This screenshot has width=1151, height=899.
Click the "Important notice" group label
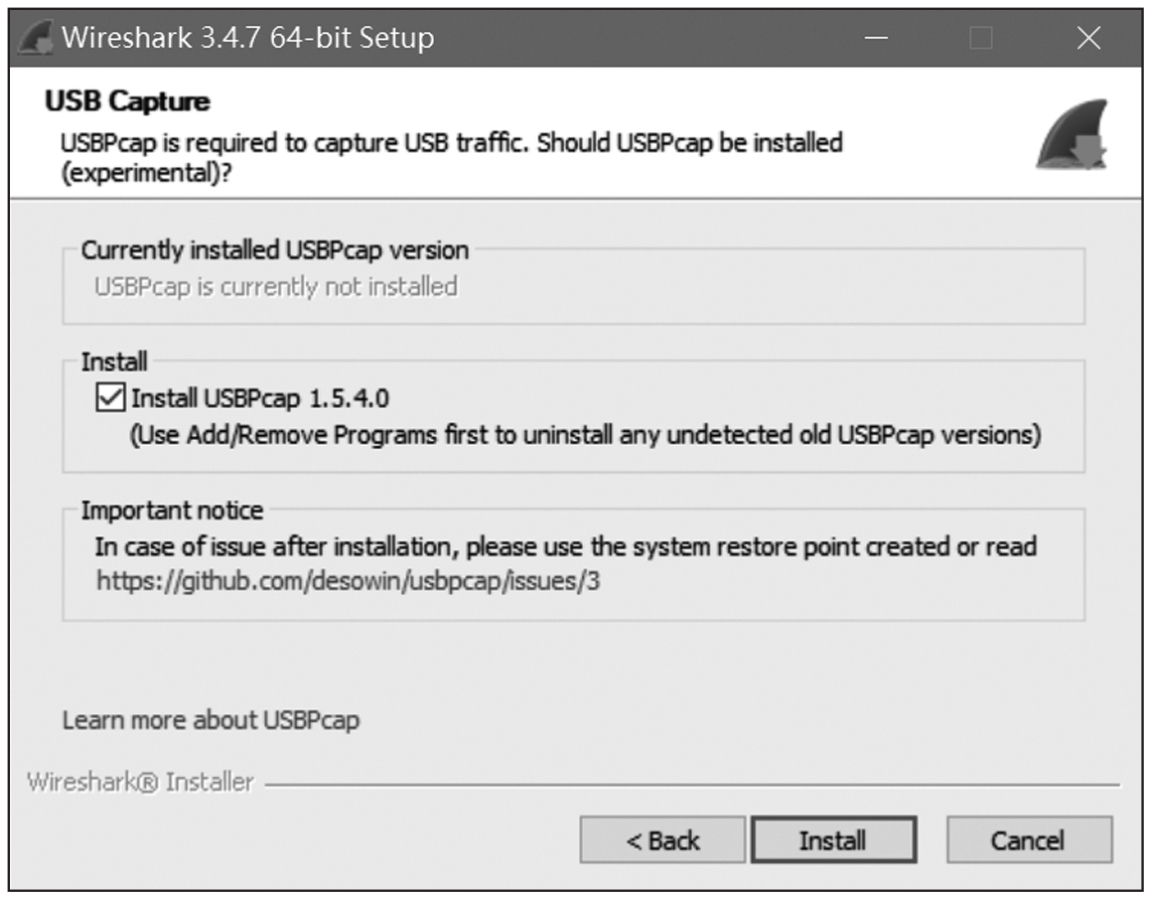coord(172,510)
